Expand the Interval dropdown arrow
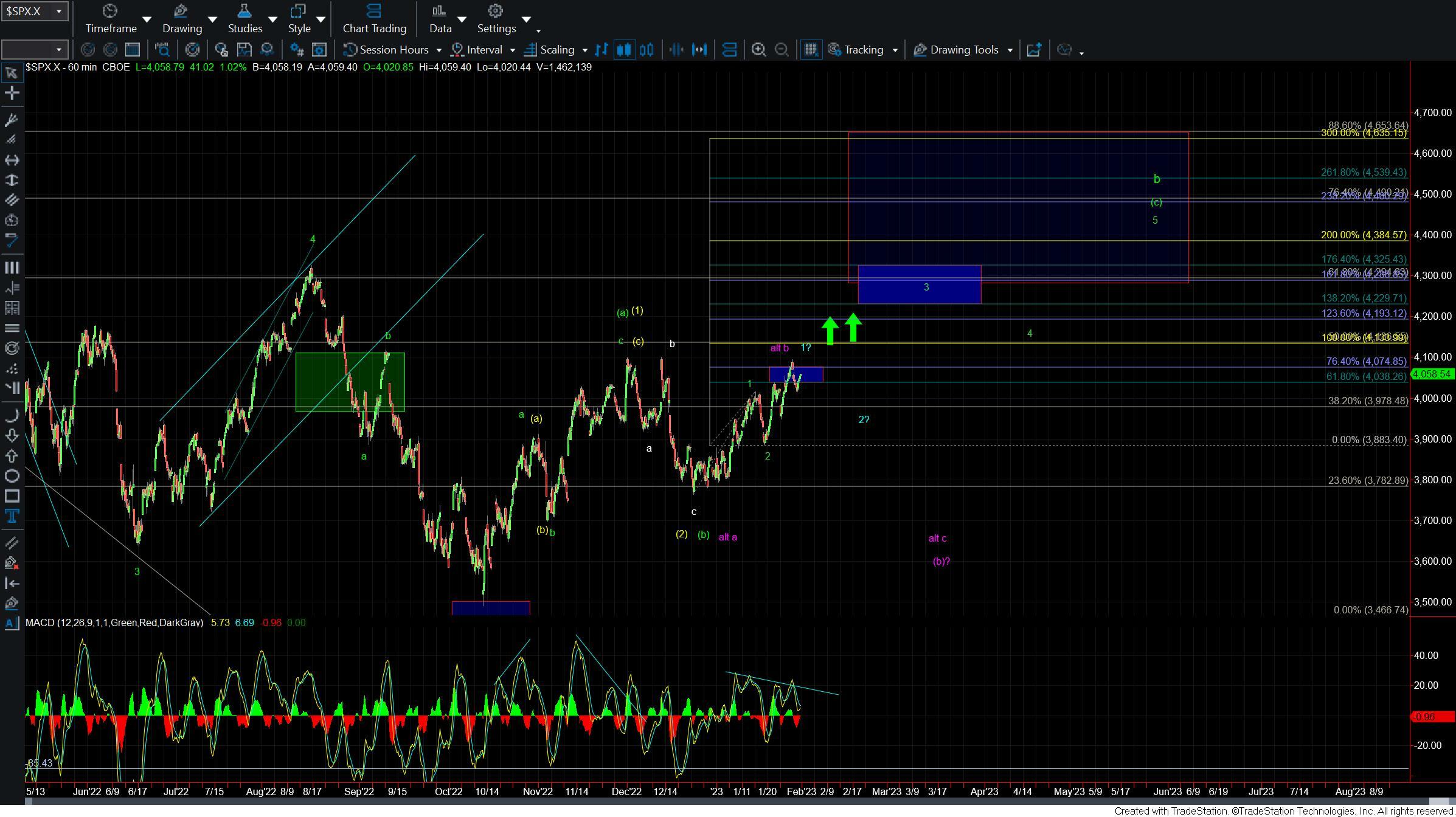 tap(512, 50)
